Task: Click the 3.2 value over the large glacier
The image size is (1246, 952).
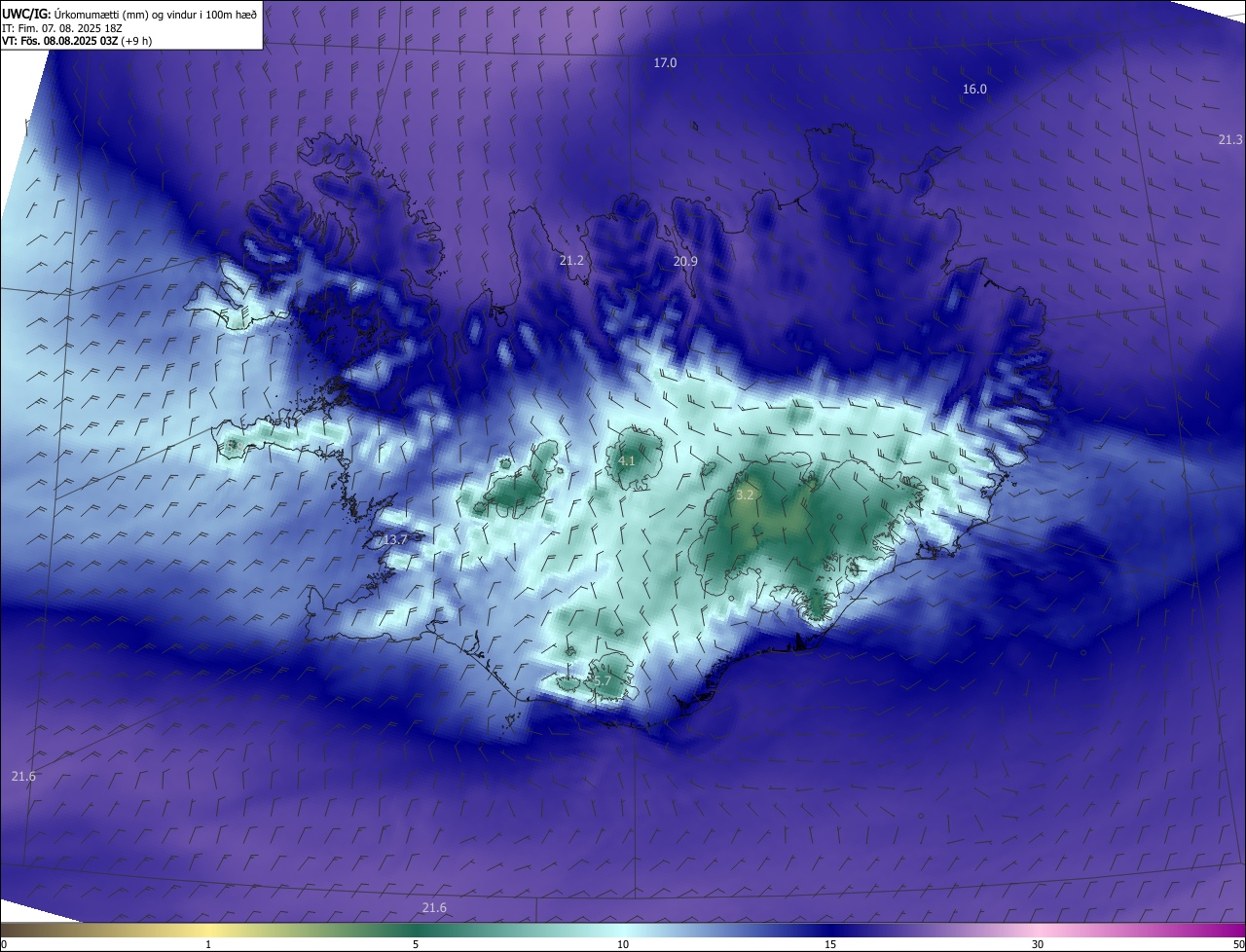Action: pos(745,494)
